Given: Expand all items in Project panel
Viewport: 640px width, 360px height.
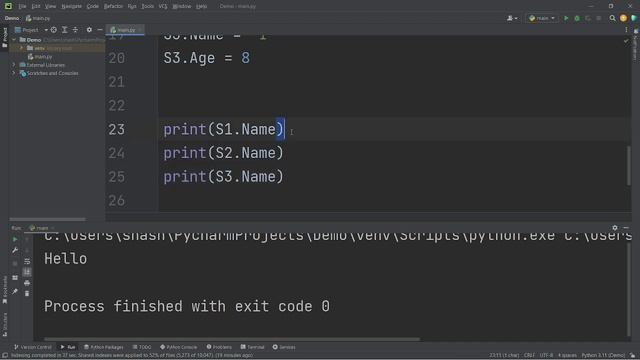Looking at the screenshot, I should [x=64, y=30].
